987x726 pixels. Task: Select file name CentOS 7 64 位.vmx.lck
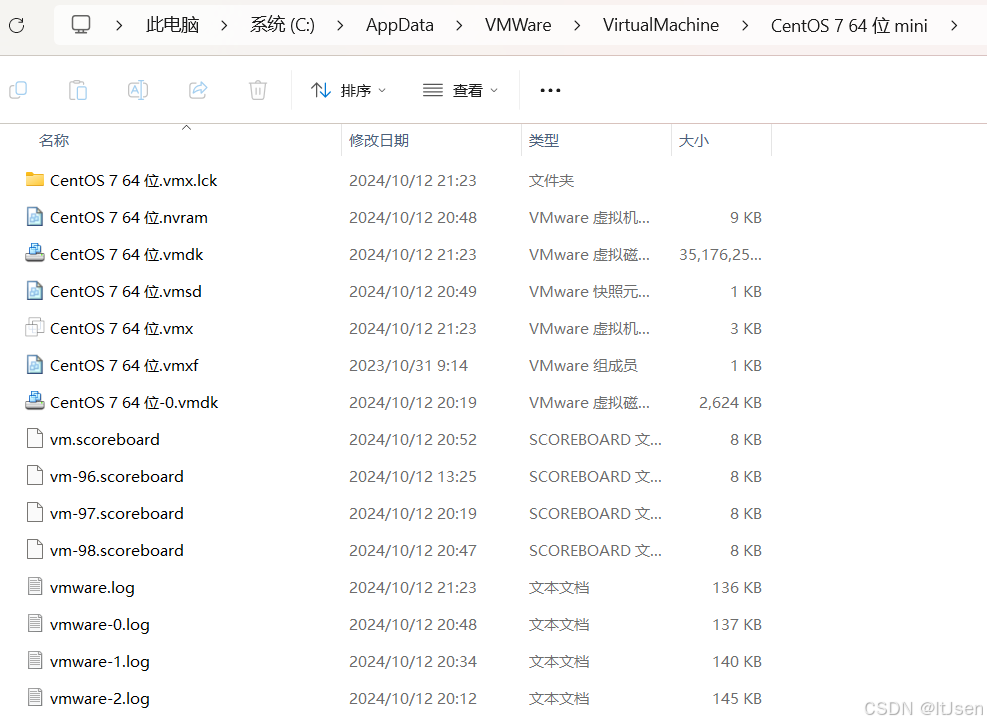[x=133, y=181]
